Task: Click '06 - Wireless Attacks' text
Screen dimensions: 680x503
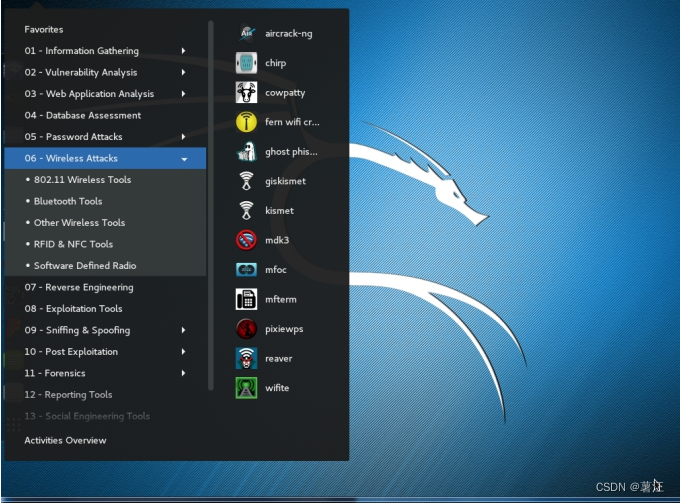Action: click(71, 158)
